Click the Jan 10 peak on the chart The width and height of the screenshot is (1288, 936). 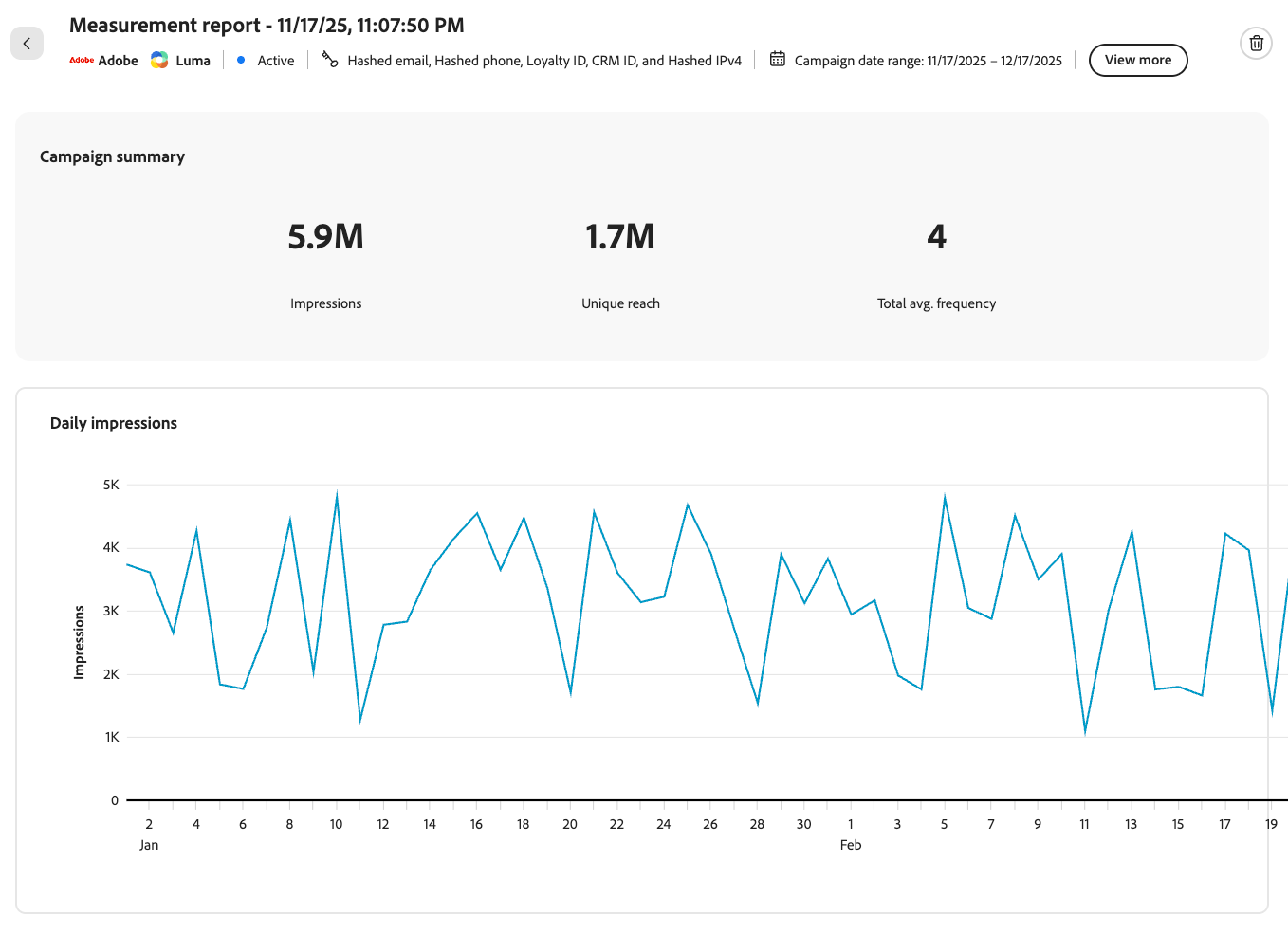(x=337, y=494)
